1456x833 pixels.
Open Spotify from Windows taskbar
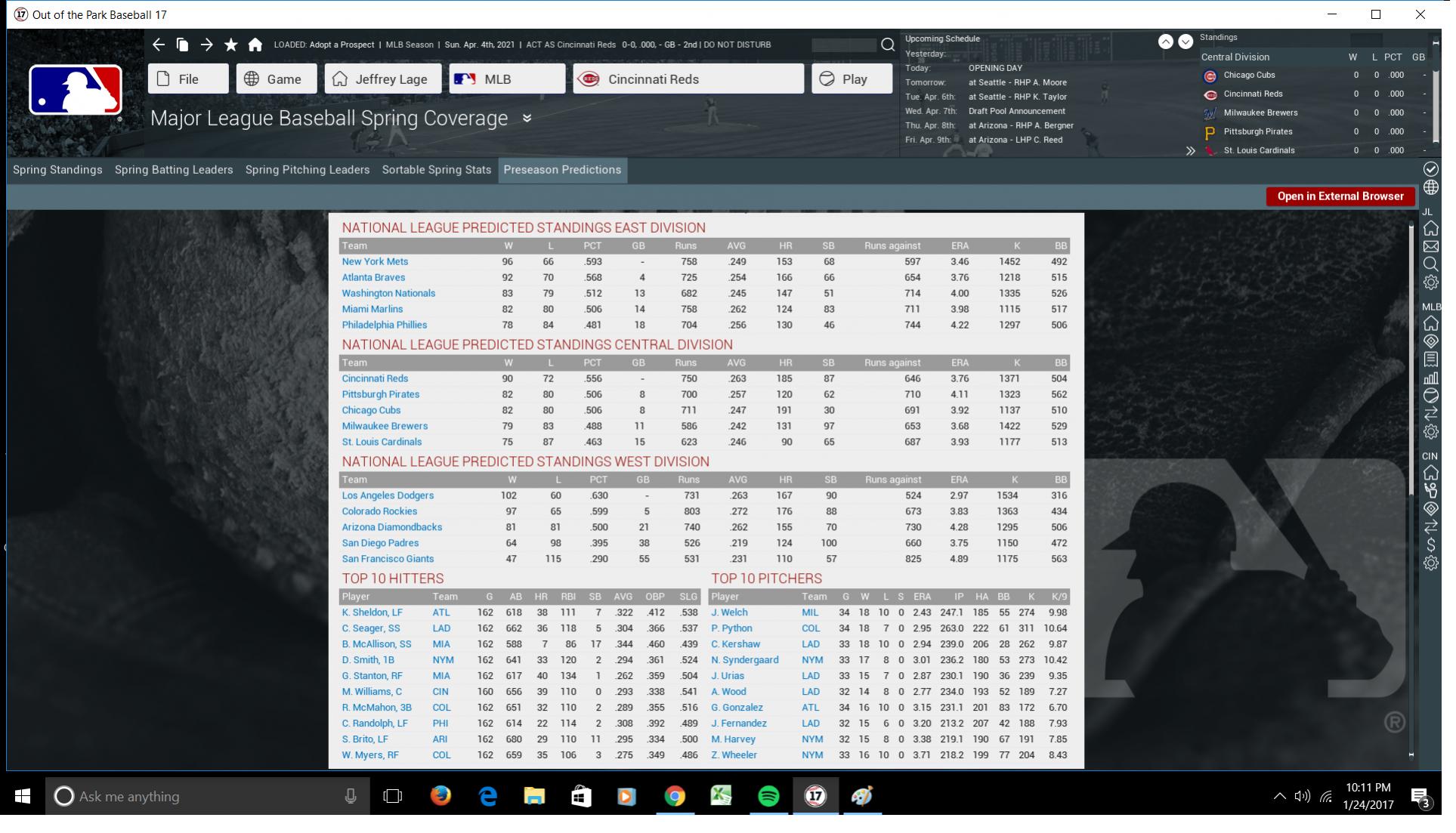[768, 796]
